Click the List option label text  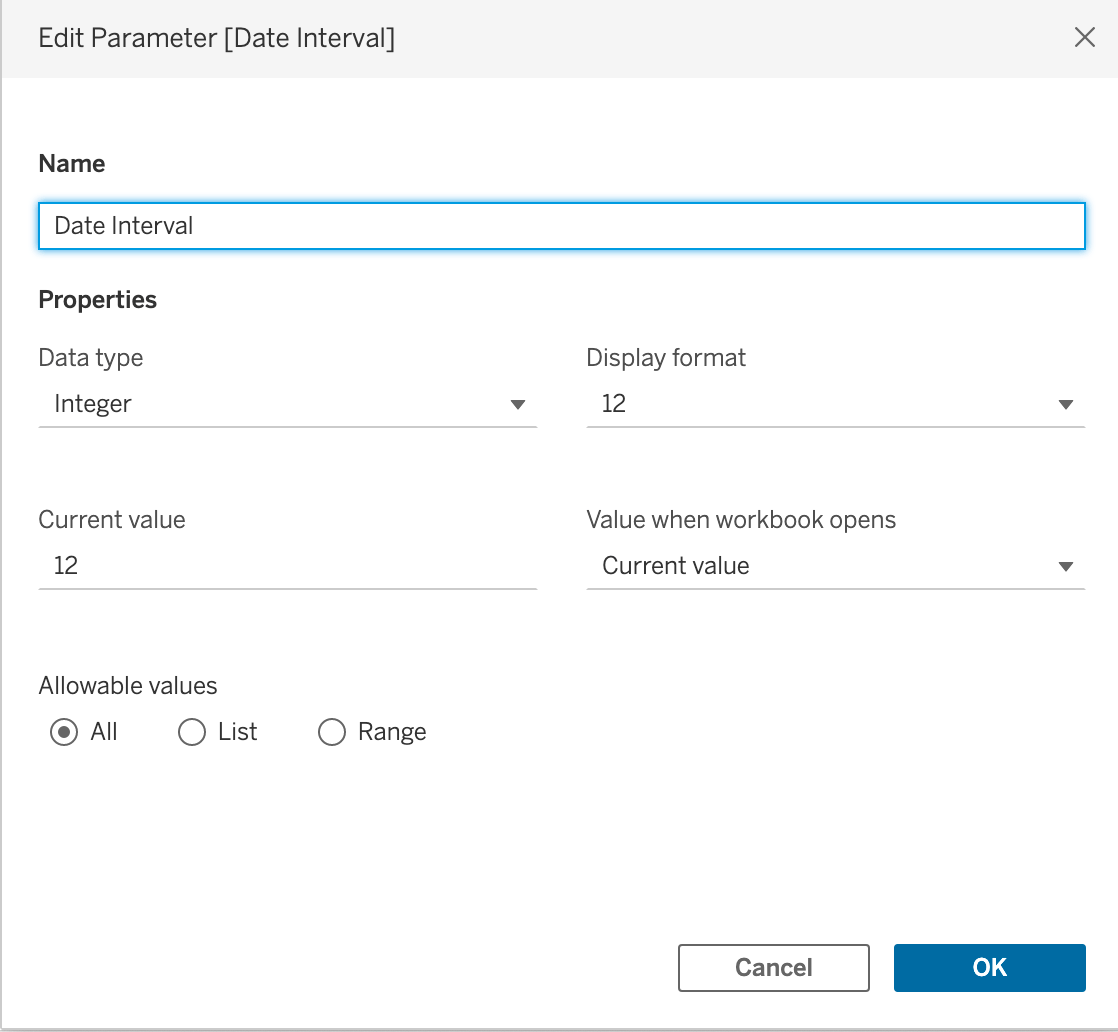[237, 732]
